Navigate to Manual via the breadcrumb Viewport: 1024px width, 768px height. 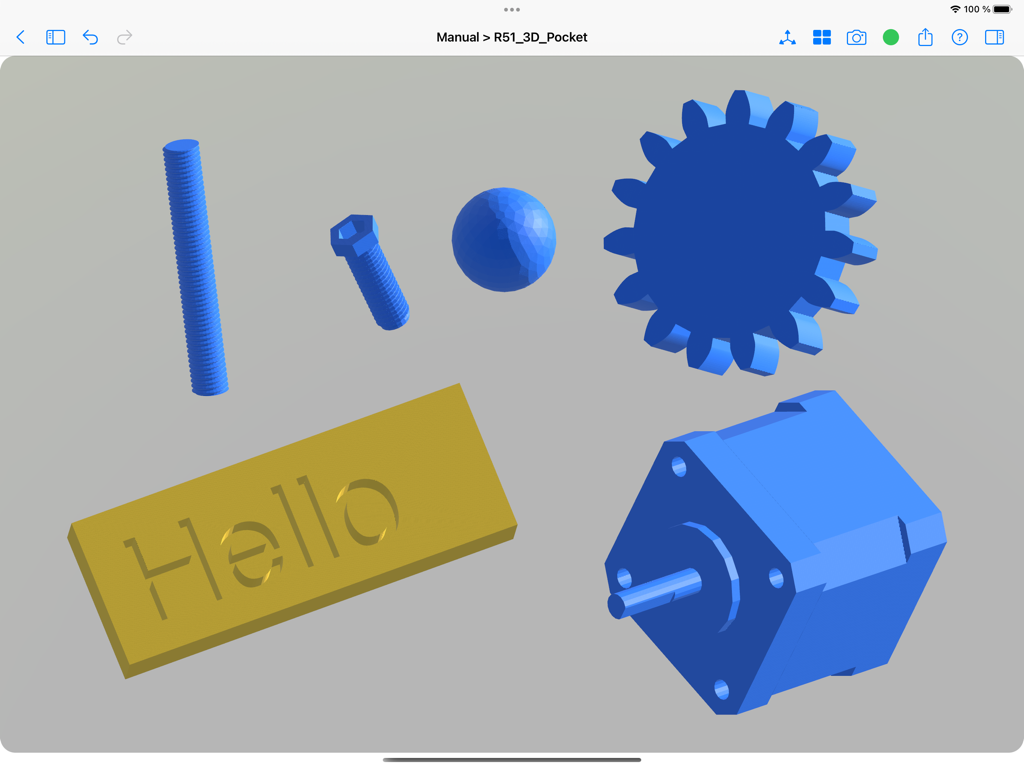coord(458,37)
